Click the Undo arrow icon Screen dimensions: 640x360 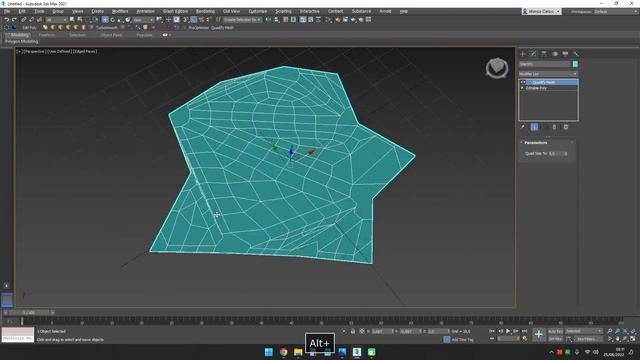[x=7, y=20]
